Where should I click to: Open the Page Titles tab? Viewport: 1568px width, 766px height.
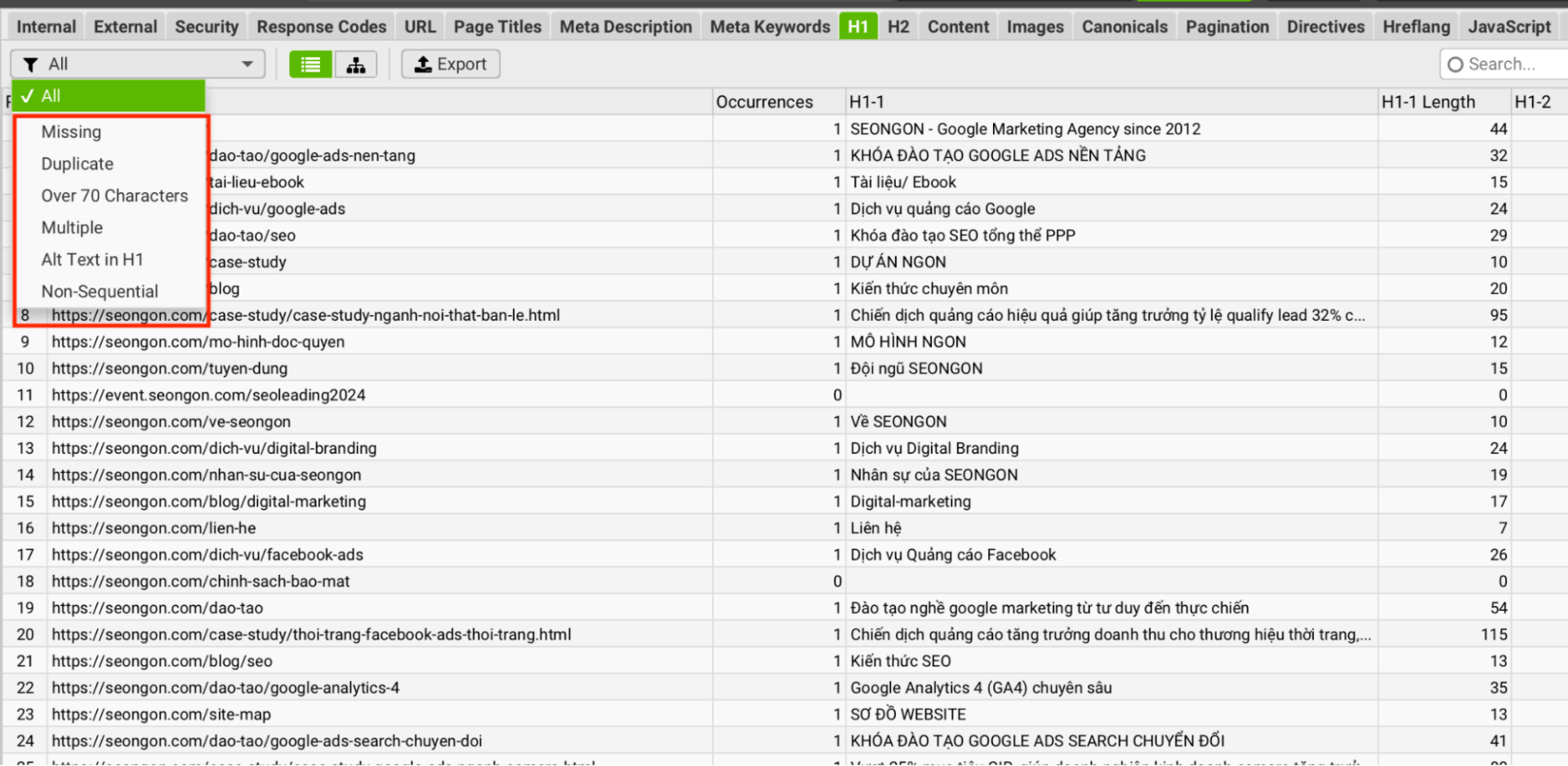[x=497, y=27]
